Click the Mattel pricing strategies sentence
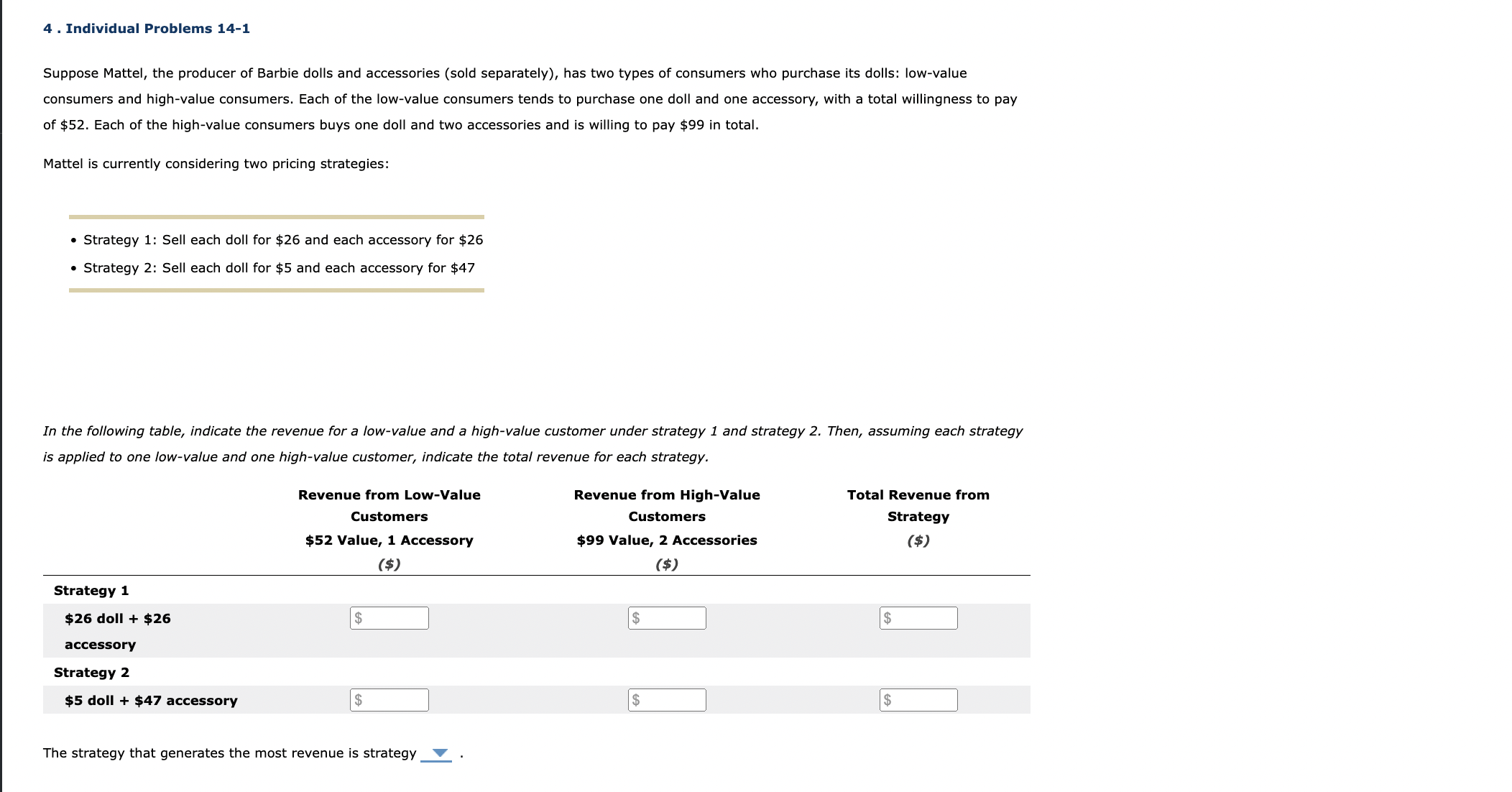The height and width of the screenshot is (792, 1512). 216,163
